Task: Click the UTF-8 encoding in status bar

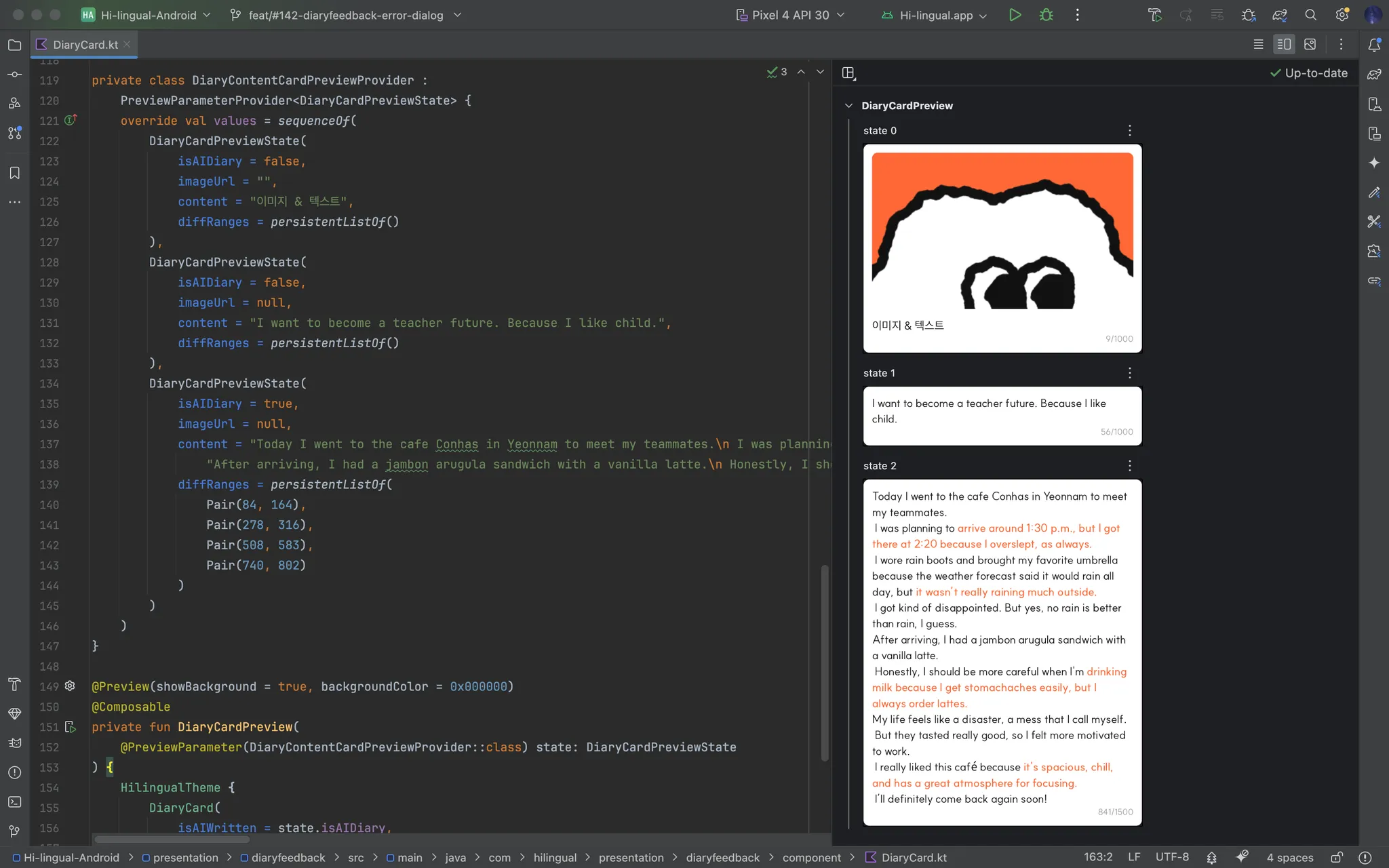Action: (x=1172, y=857)
